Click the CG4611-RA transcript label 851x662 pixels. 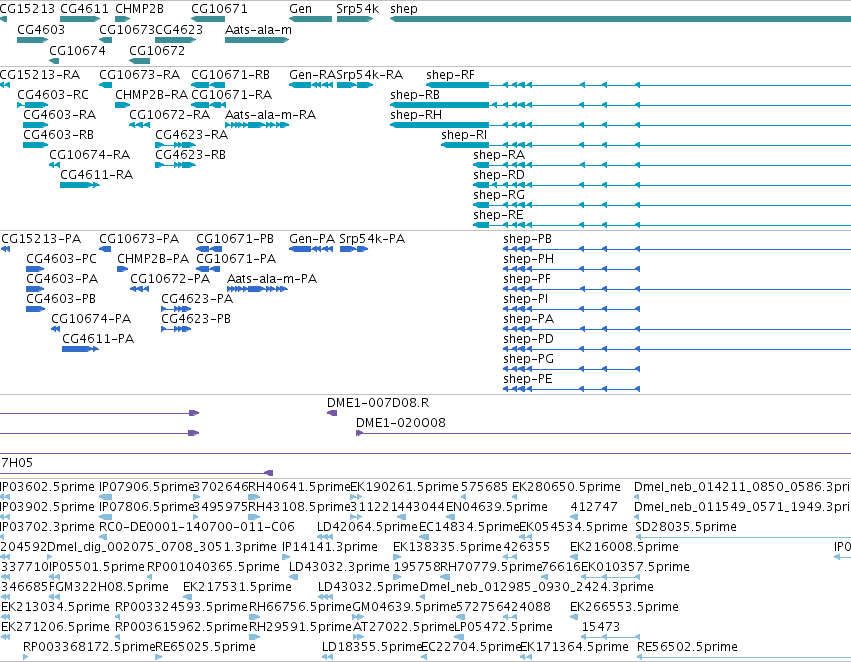pyautogui.click(x=97, y=175)
